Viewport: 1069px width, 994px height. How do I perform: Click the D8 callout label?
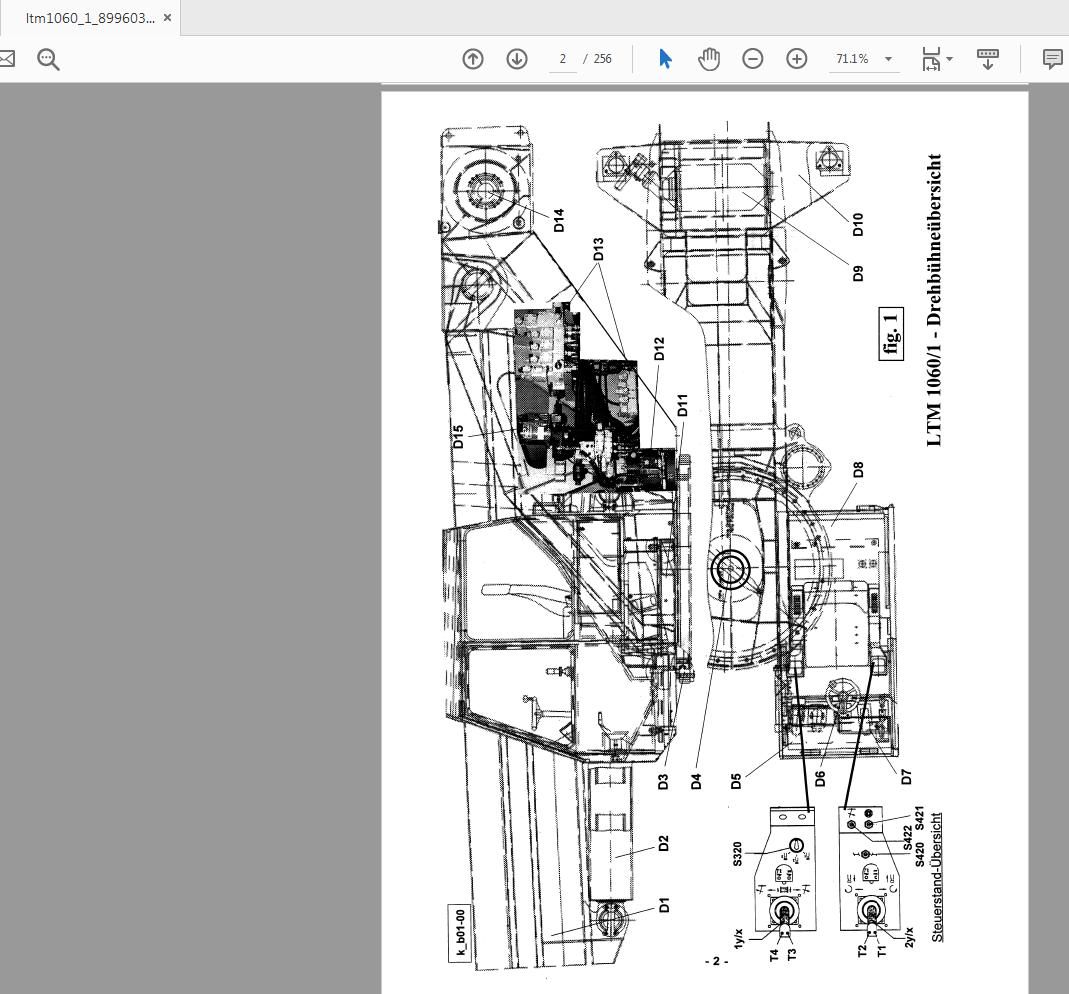(858, 470)
